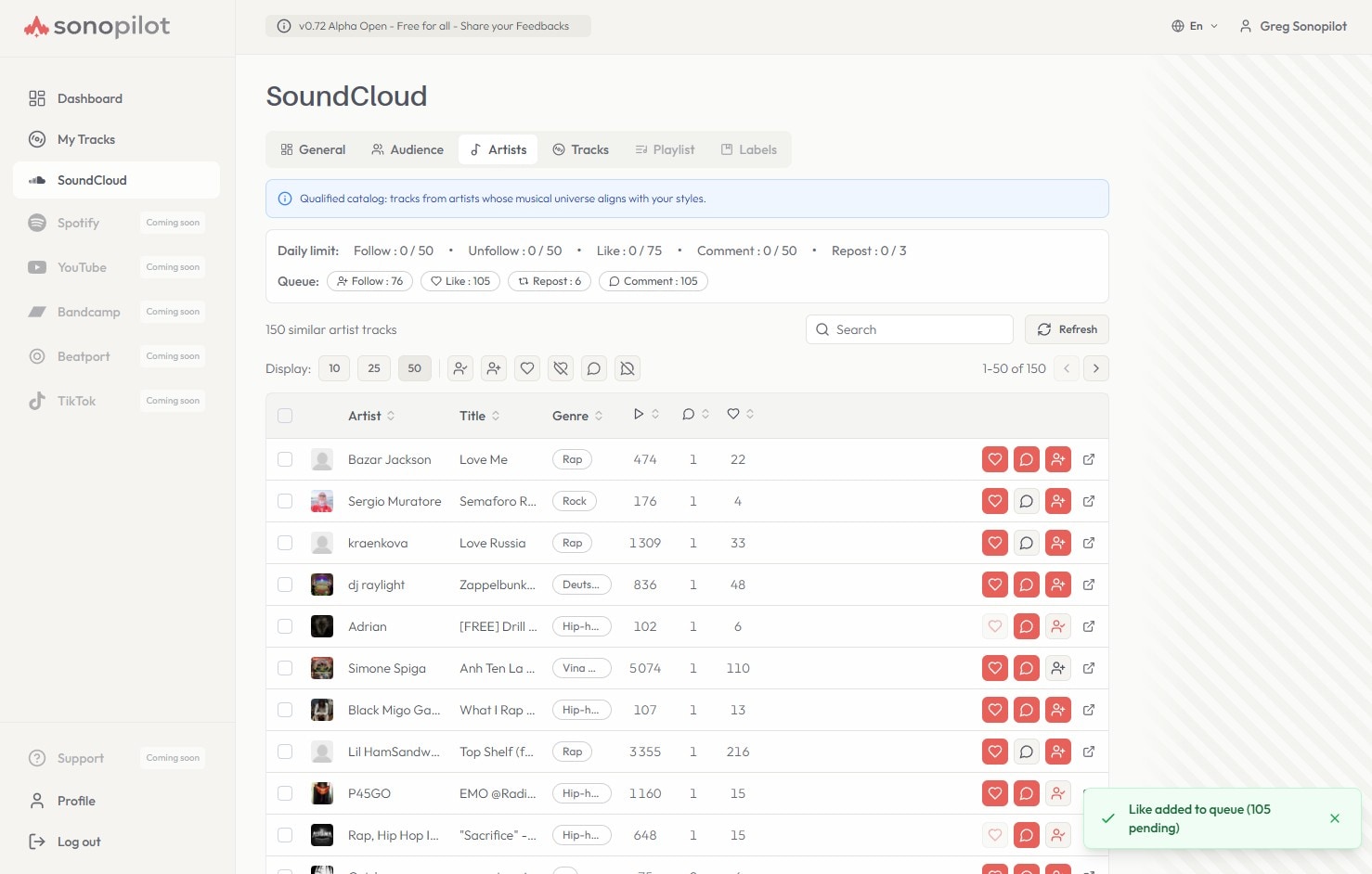Set display count to 25 results

(x=374, y=368)
